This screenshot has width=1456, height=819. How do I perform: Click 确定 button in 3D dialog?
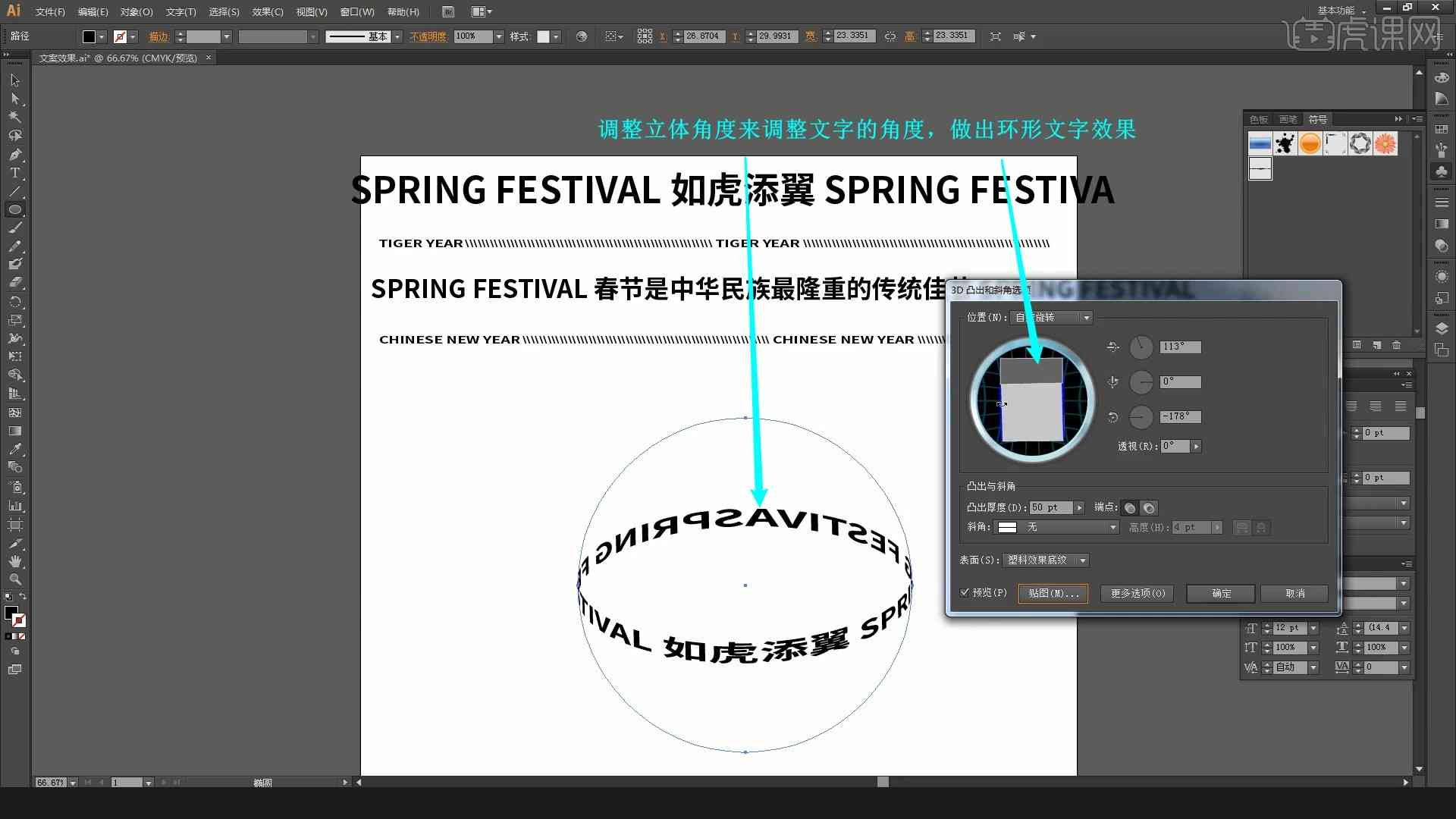[1221, 593]
